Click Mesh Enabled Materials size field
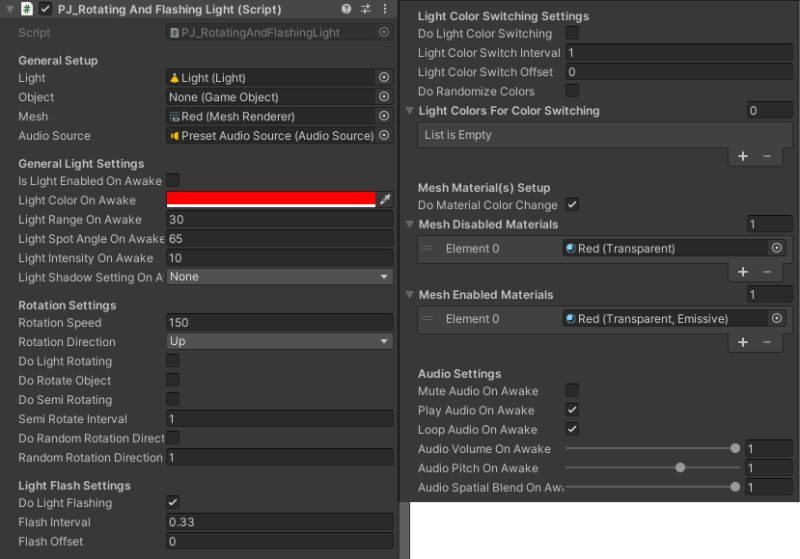The height and width of the screenshot is (559, 800). 769,294
